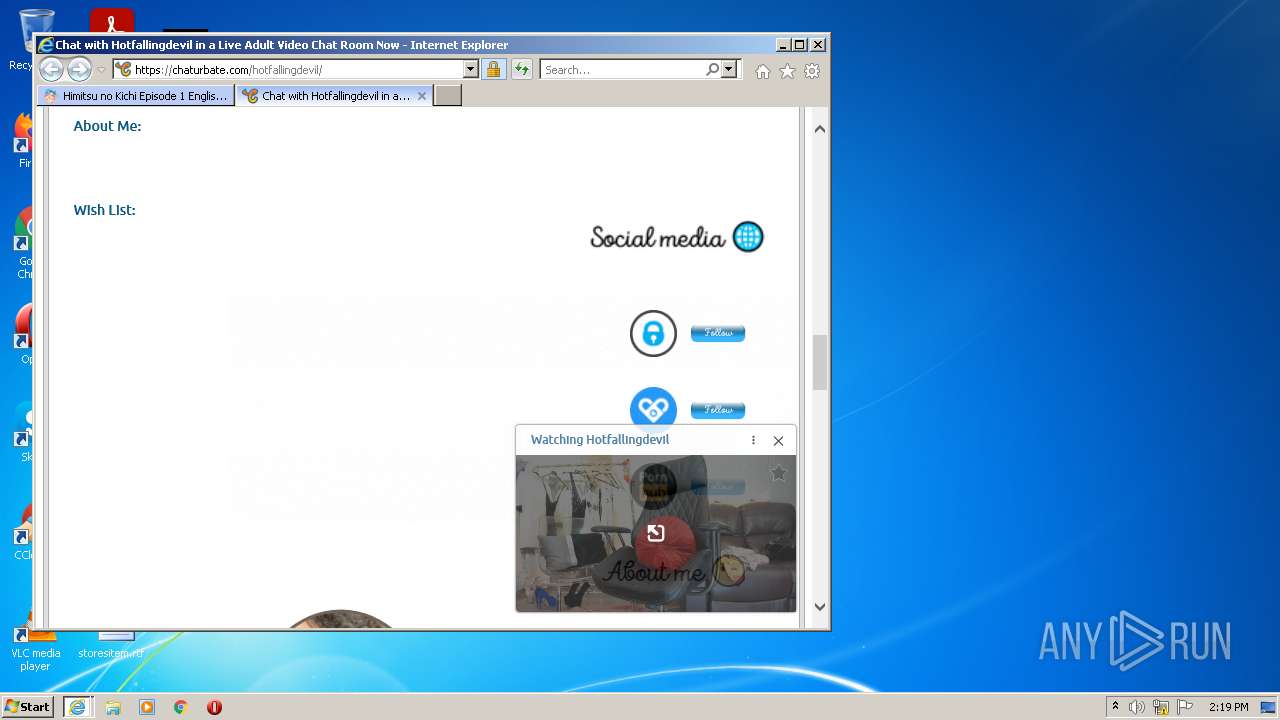This screenshot has height=720, width=1280.
Task: Click the 2:19 PM taskbar clock
Action: 1228,707
